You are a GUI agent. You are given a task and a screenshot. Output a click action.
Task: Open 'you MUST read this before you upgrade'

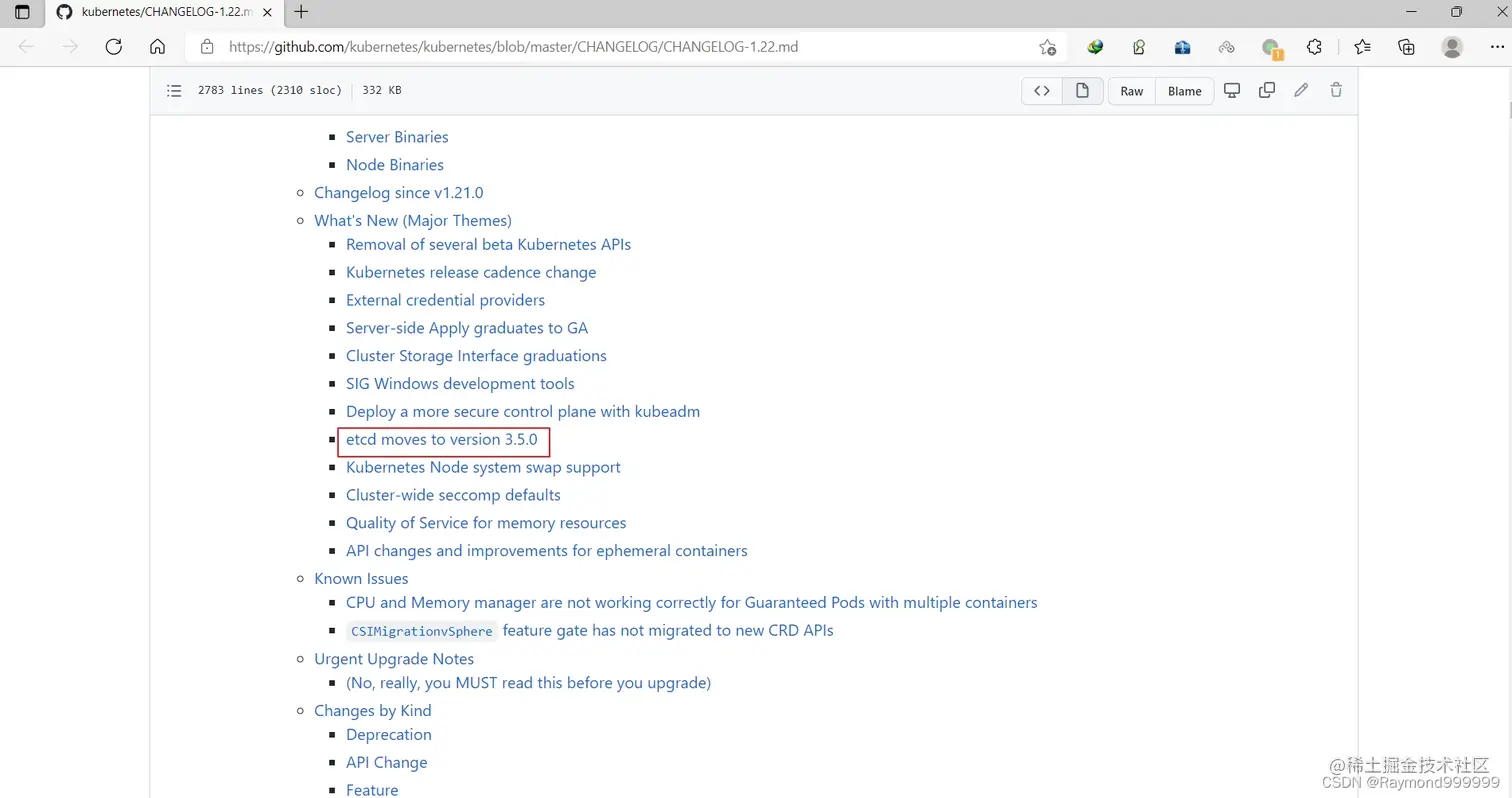point(528,683)
